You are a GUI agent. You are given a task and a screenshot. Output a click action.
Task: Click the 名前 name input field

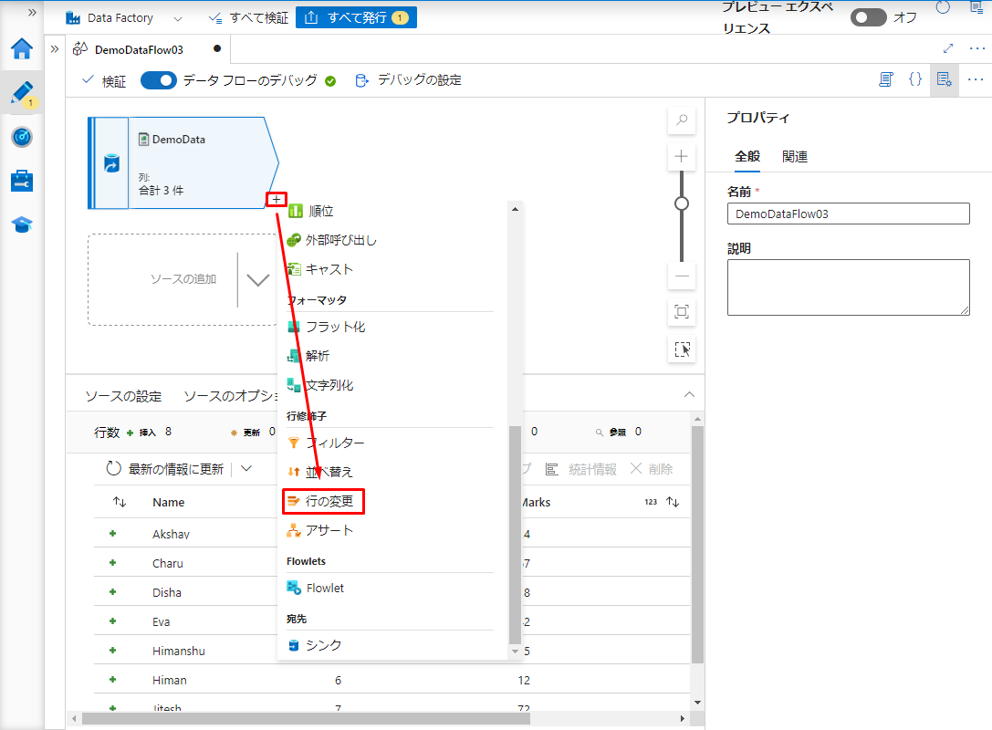coord(848,214)
